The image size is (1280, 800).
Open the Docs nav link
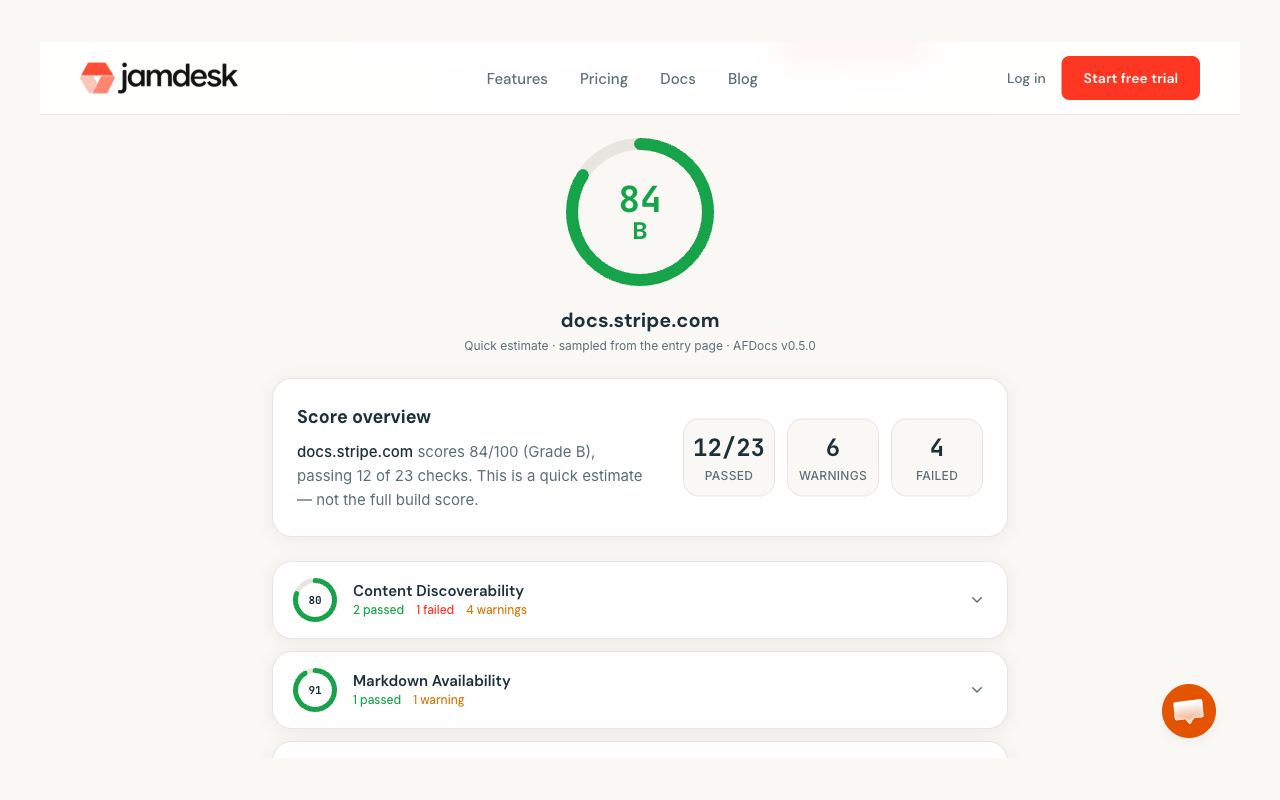(x=678, y=79)
